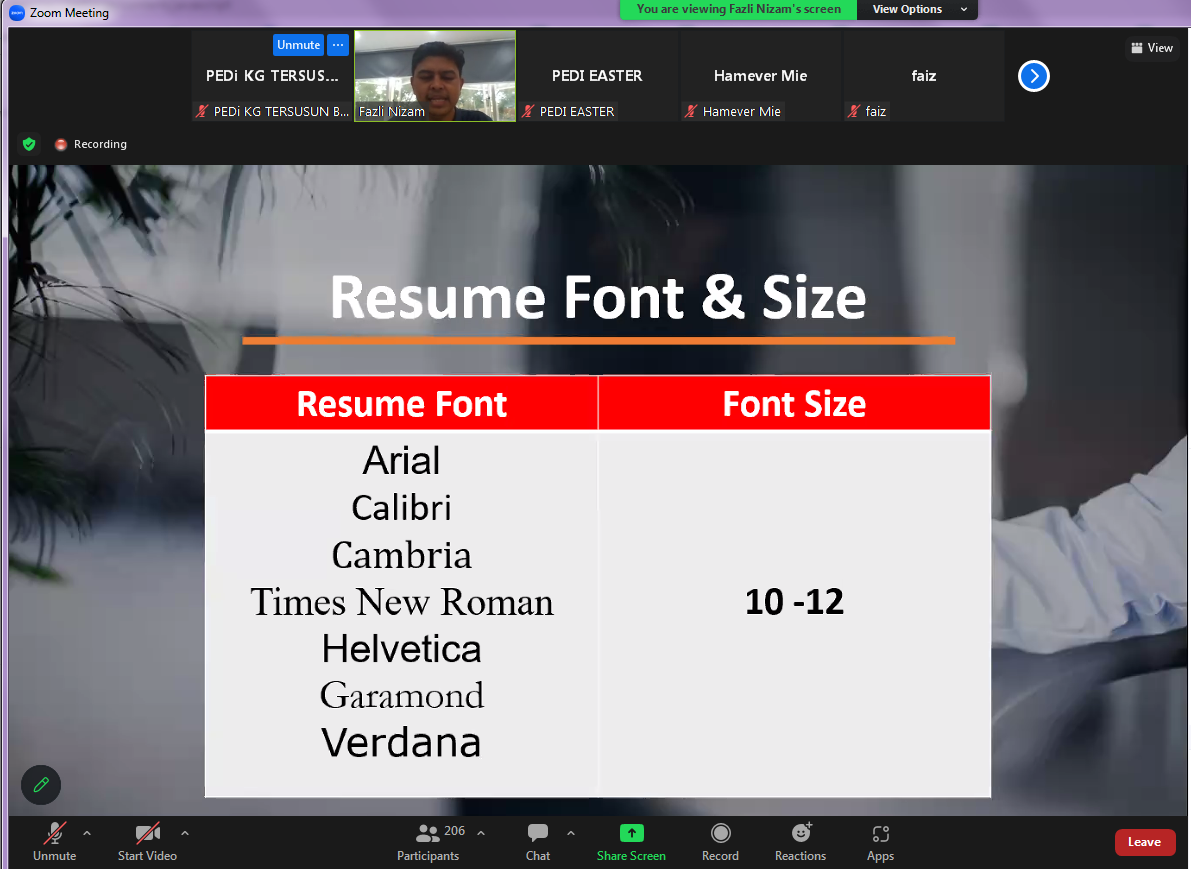
Task: Expand video options arrow beside Start Video
Action: click(x=184, y=832)
